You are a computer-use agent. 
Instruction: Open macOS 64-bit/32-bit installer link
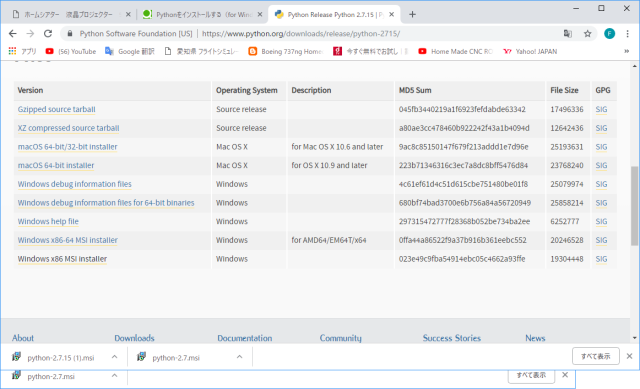pyautogui.click(x=67, y=147)
